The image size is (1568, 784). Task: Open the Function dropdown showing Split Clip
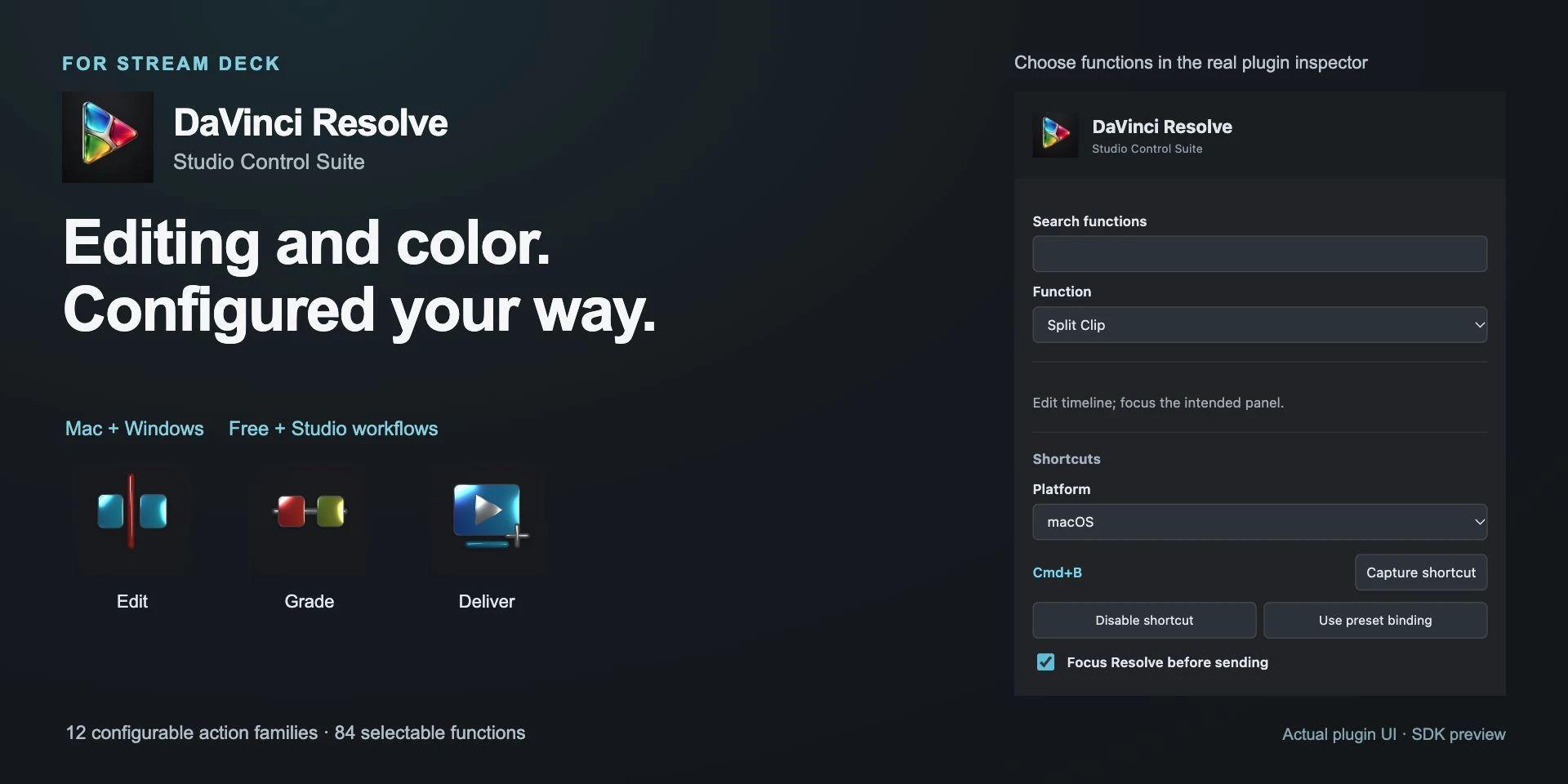[1259, 325]
